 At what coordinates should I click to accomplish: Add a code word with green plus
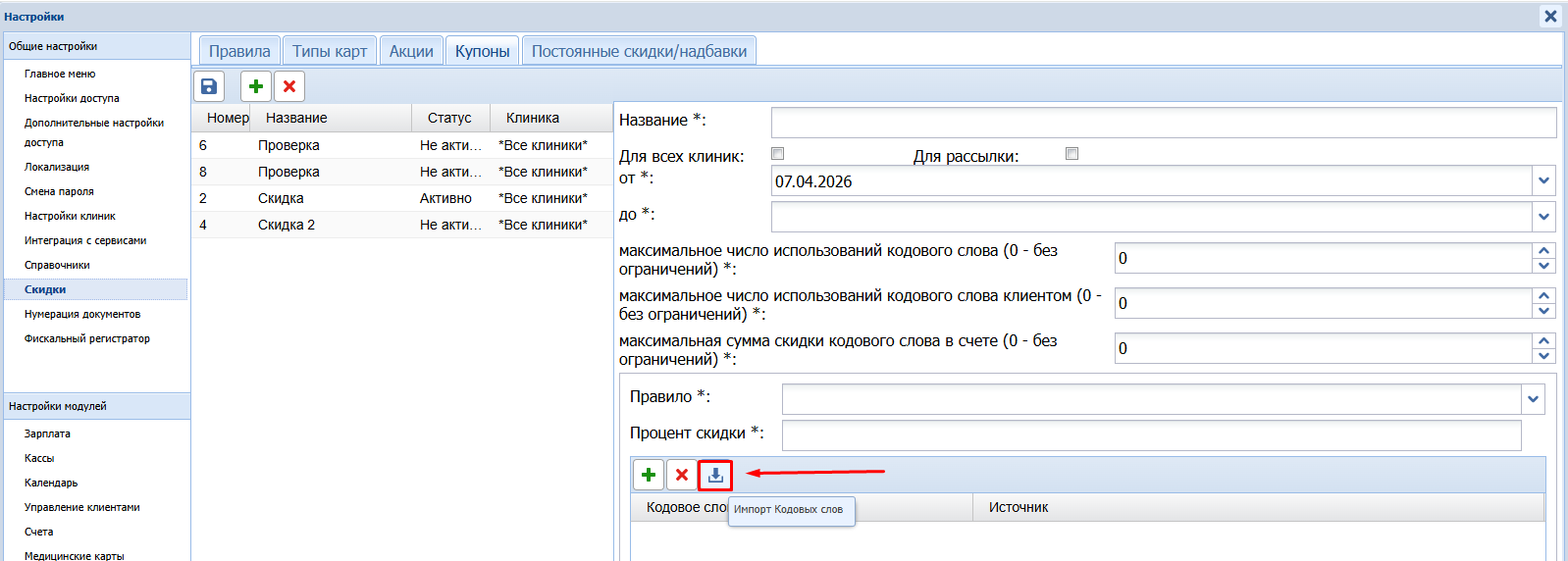tap(649, 476)
